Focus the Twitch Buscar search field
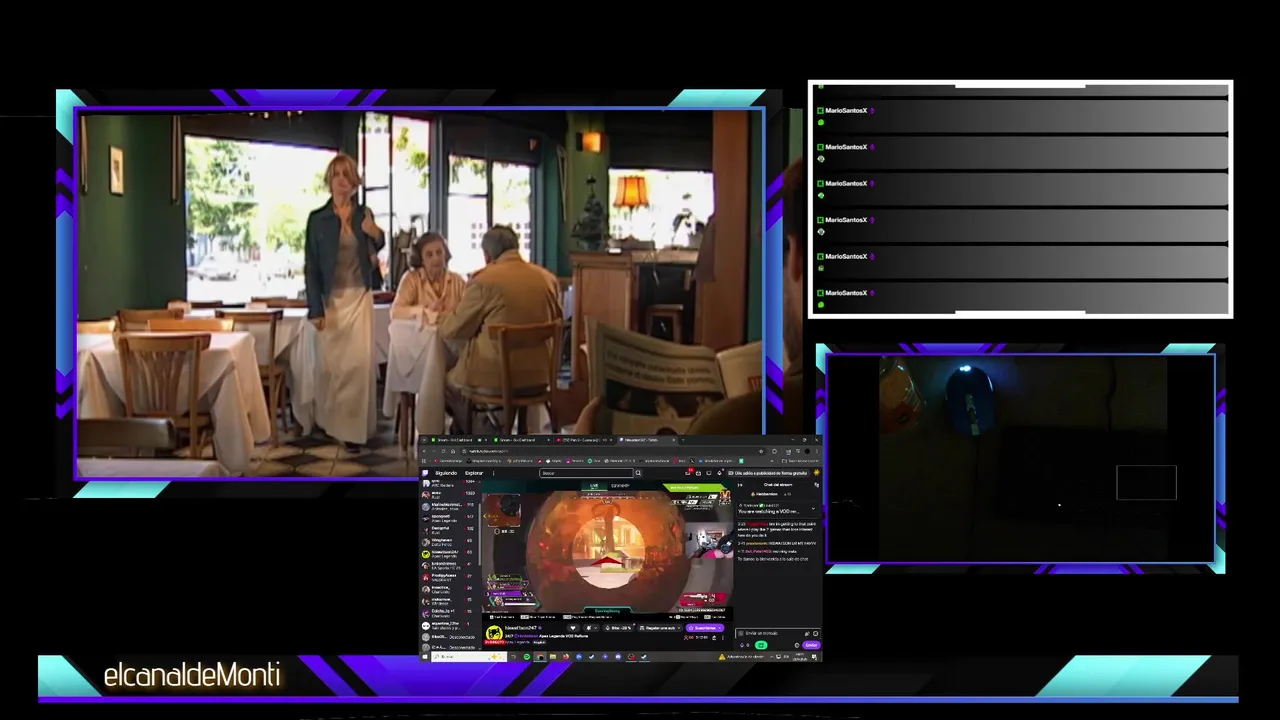Screen dimensions: 1280x720 click(587, 473)
